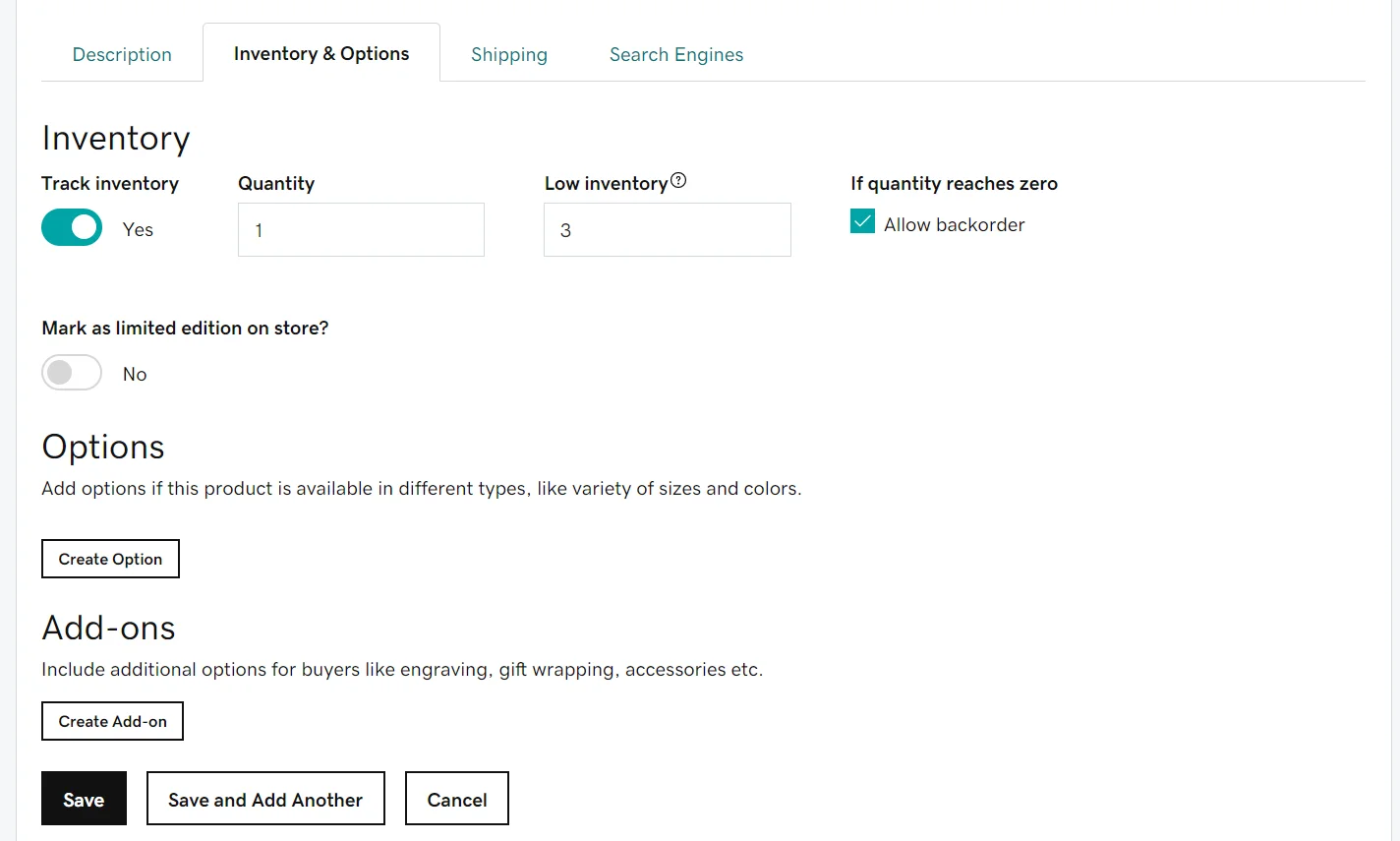This screenshot has height=841, width=1400.
Task: Cancel editing the product
Action: (456, 798)
